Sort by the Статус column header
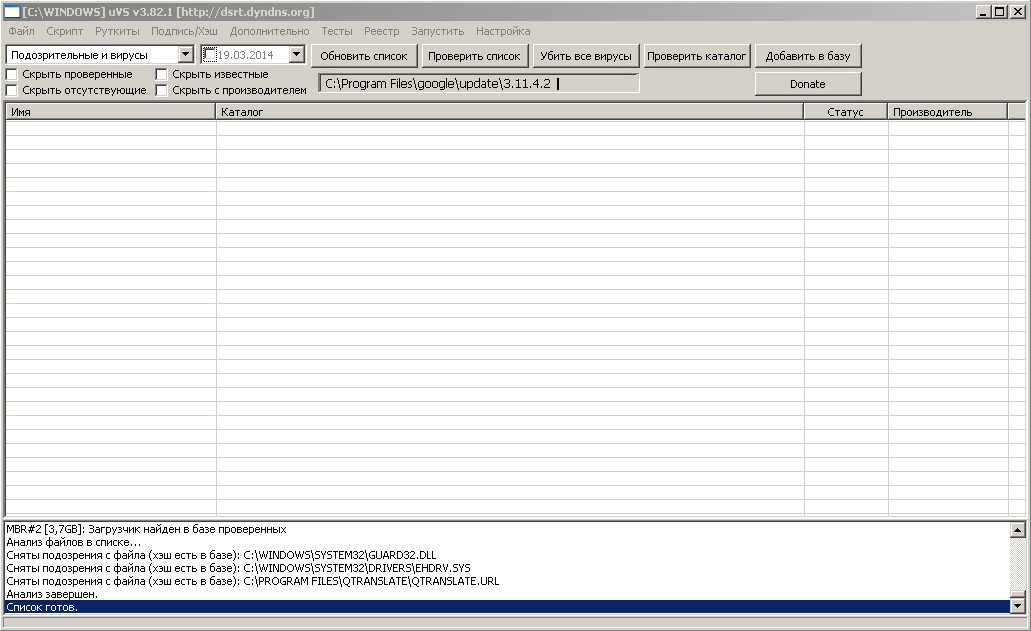Viewport: 1031px width, 631px height. (x=846, y=112)
